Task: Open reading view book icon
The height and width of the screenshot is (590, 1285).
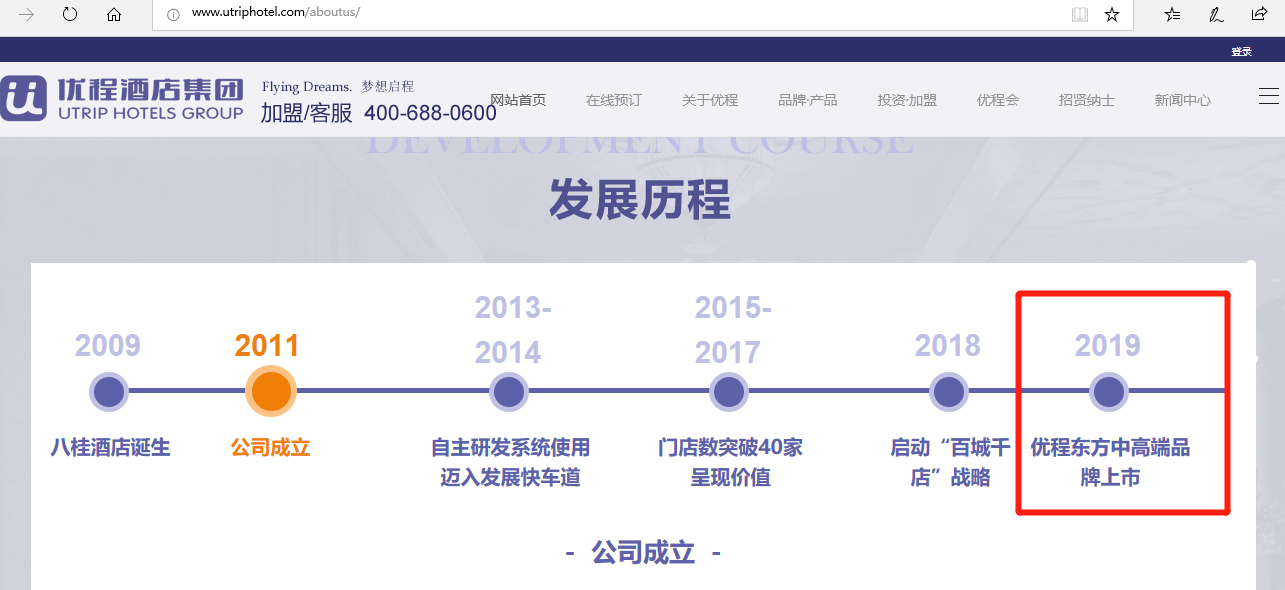Action: [1080, 14]
